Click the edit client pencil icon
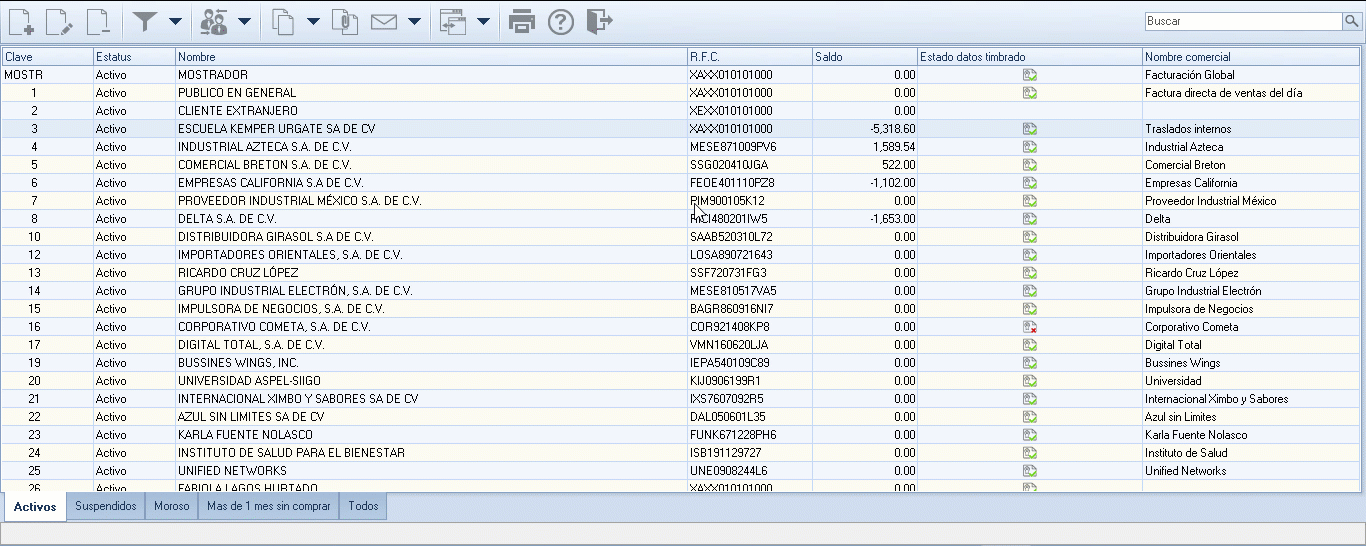1366x546 pixels. (x=59, y=21)
